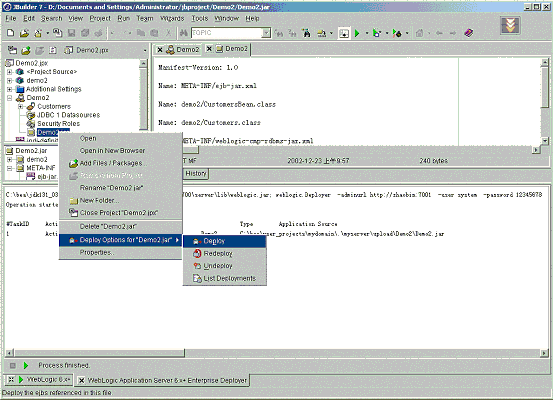553x400 pixels.
Task: Click the Open file toolbar icon
Action: [x=24, y=33]
